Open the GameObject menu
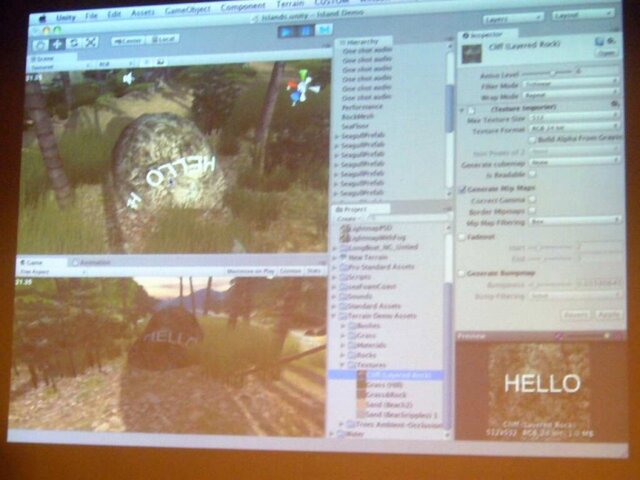 pos(188,10)
